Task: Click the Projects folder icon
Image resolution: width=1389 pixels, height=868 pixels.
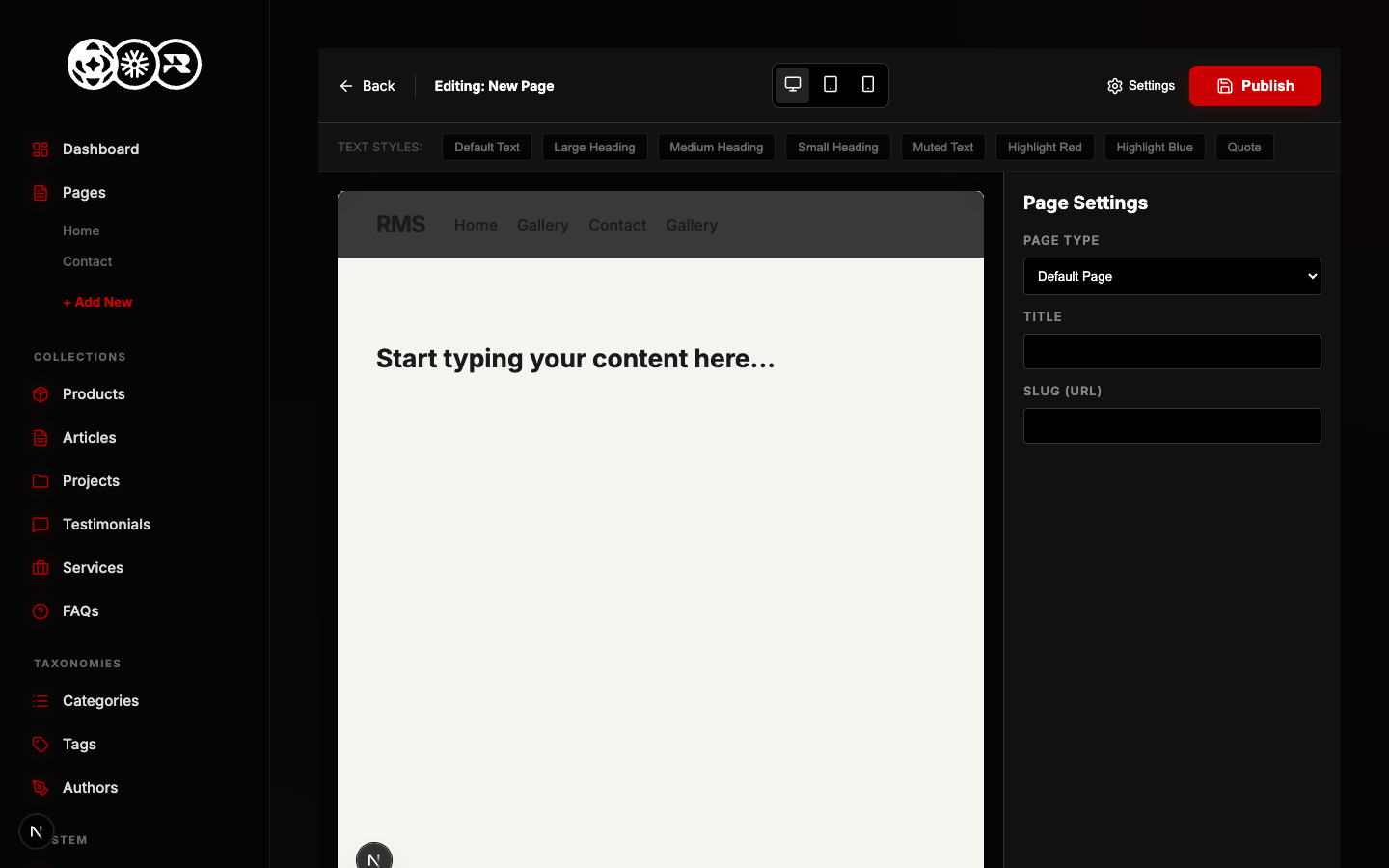Action: 41,481
